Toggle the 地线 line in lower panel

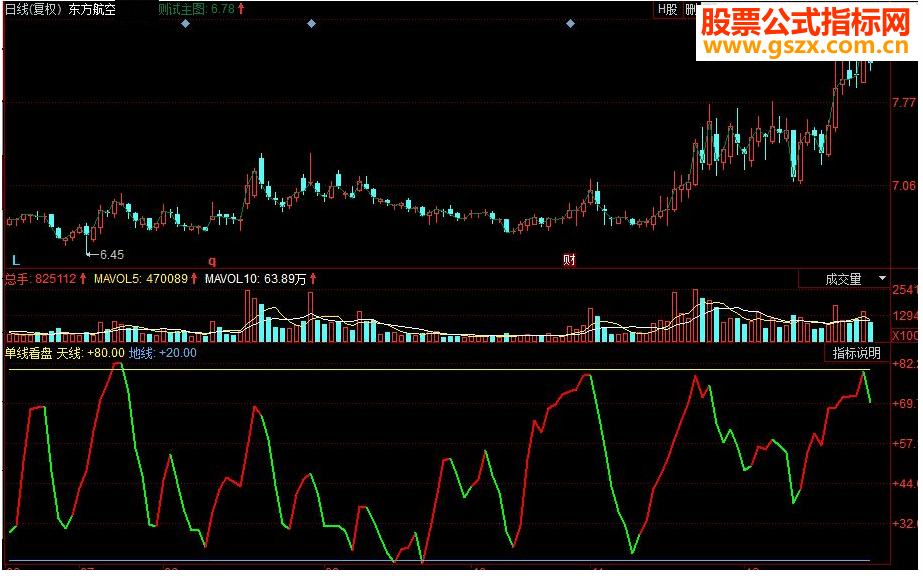tap(141, 352)
